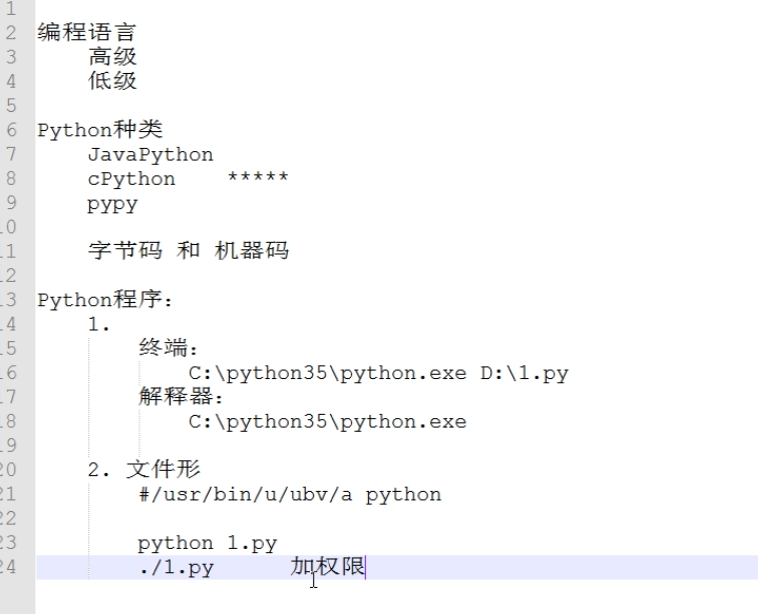Viewport: 758px width, 614px height.
Task: Click the '终端:' label
Action: click(169, 349)
